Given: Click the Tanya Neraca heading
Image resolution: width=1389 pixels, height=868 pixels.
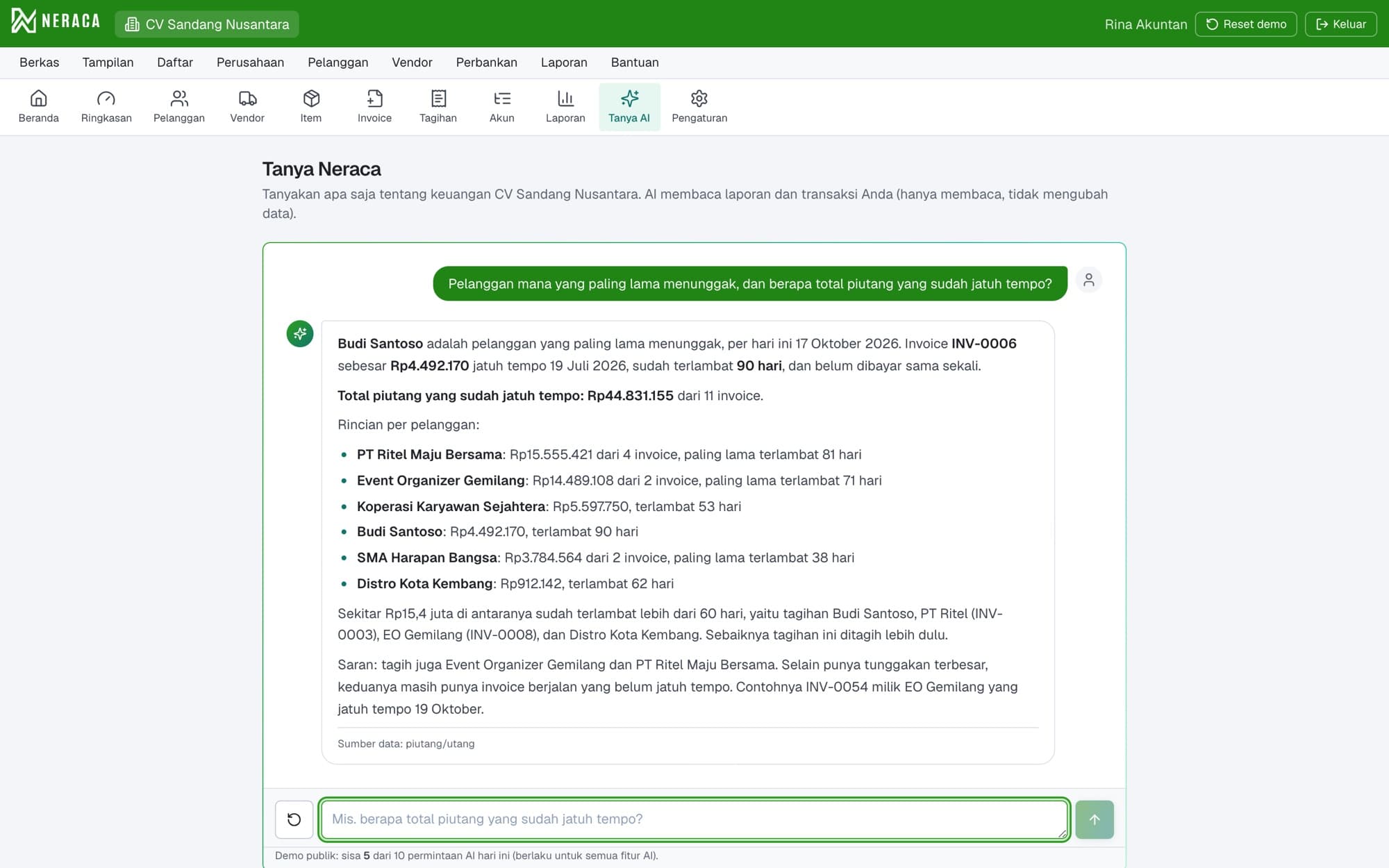Looking at the screenshot, I should (x=322, y=169).
